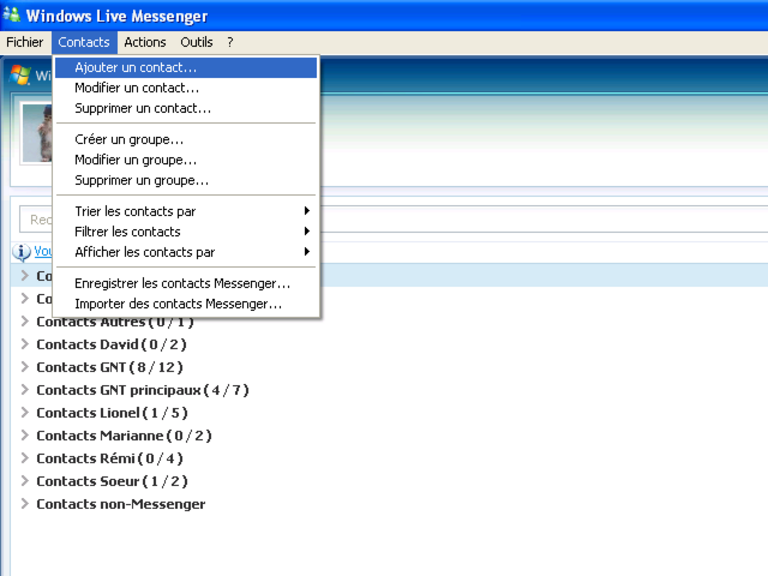Image resolution: width=768 pixels, height=576 pixels.
Task: Choose Modifier un contact…
Action: (x=186, y=88)
